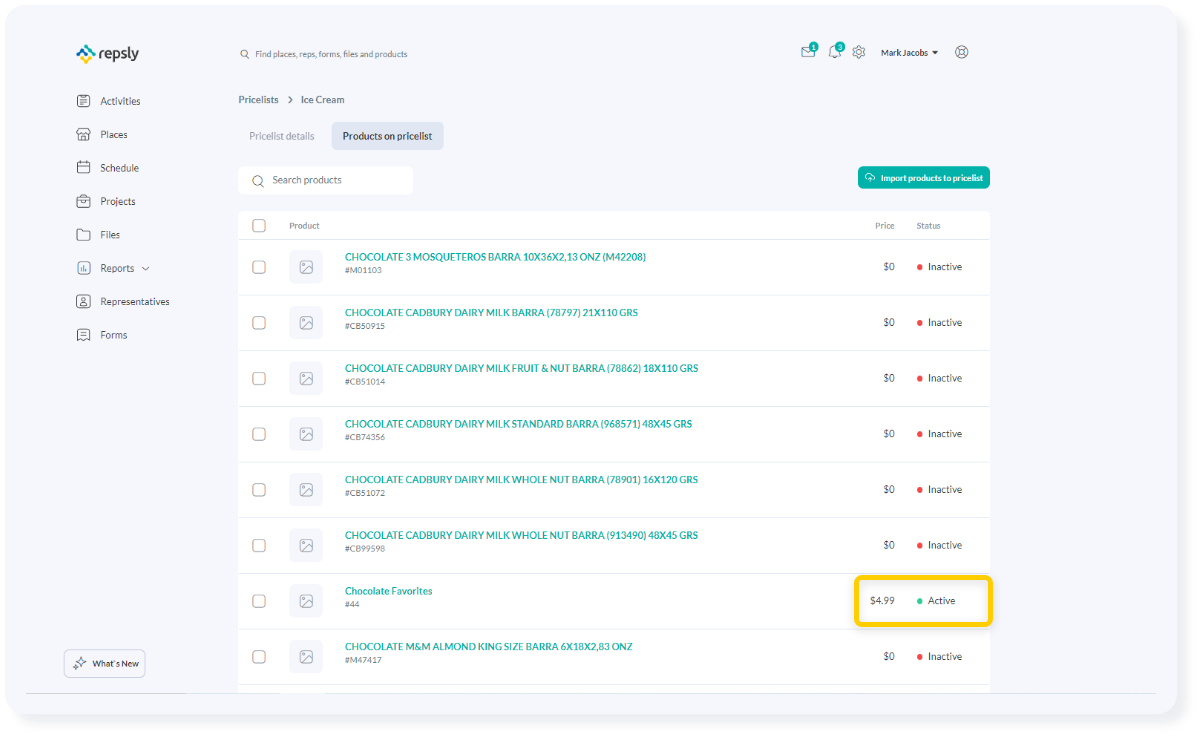Click the magnifier icon in Search products
Screen dimensions: 1202x739
[x=258, y=181]
